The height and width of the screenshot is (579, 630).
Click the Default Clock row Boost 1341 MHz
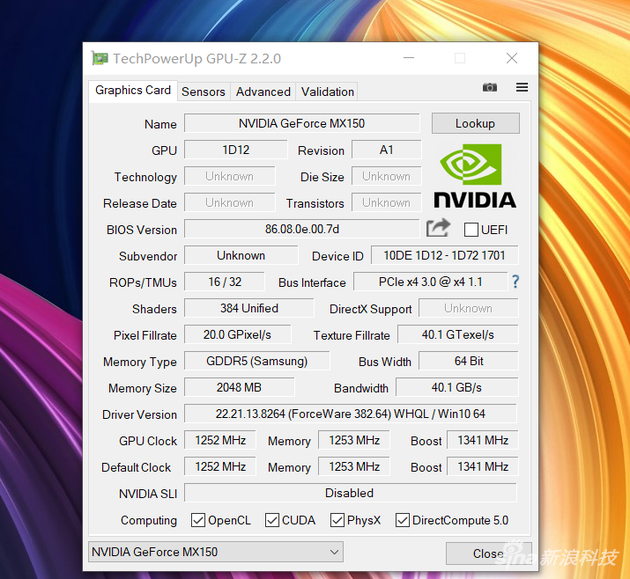pos(483,466)
